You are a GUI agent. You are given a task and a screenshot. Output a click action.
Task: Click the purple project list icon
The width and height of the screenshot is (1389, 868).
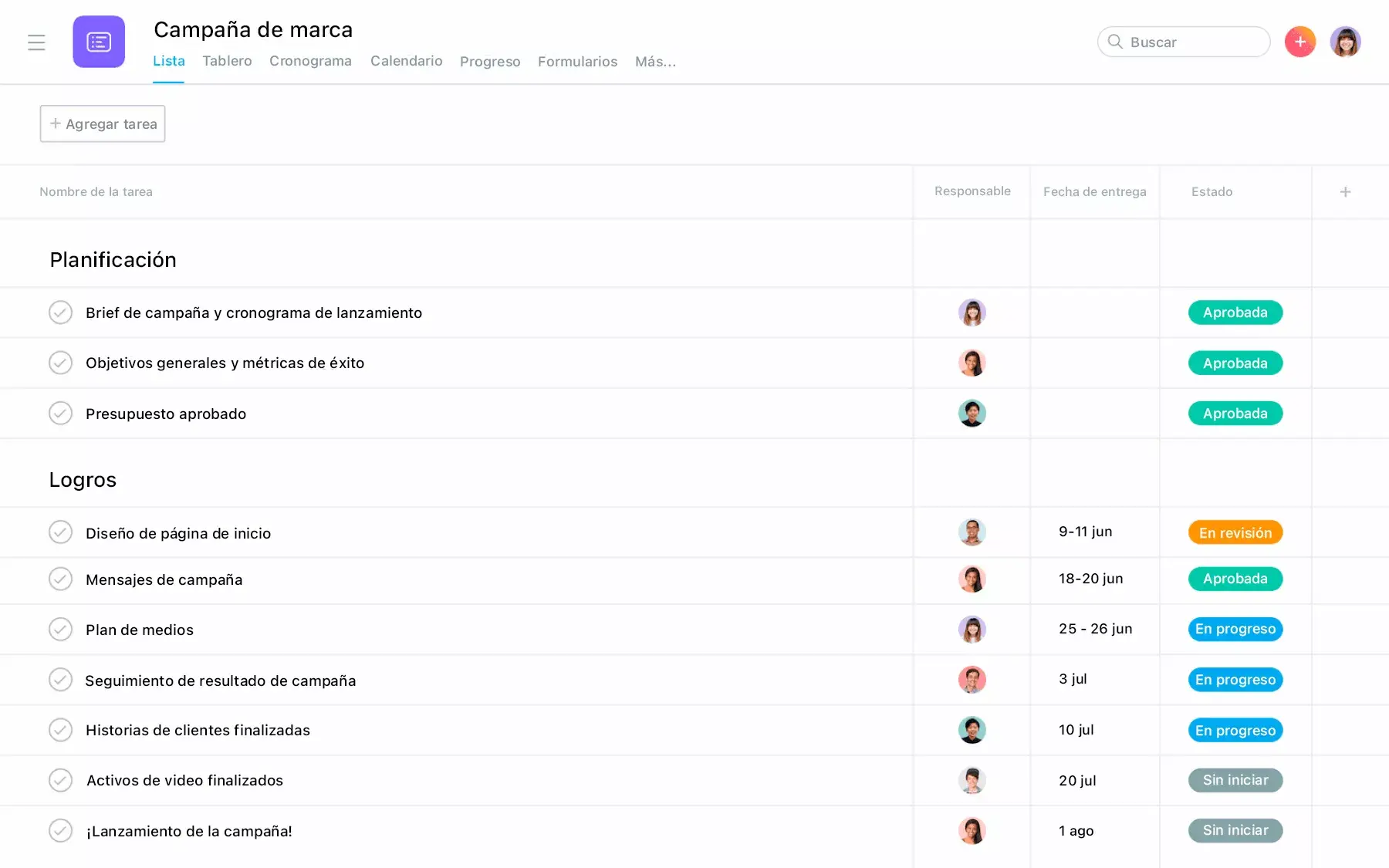(99, 42)
